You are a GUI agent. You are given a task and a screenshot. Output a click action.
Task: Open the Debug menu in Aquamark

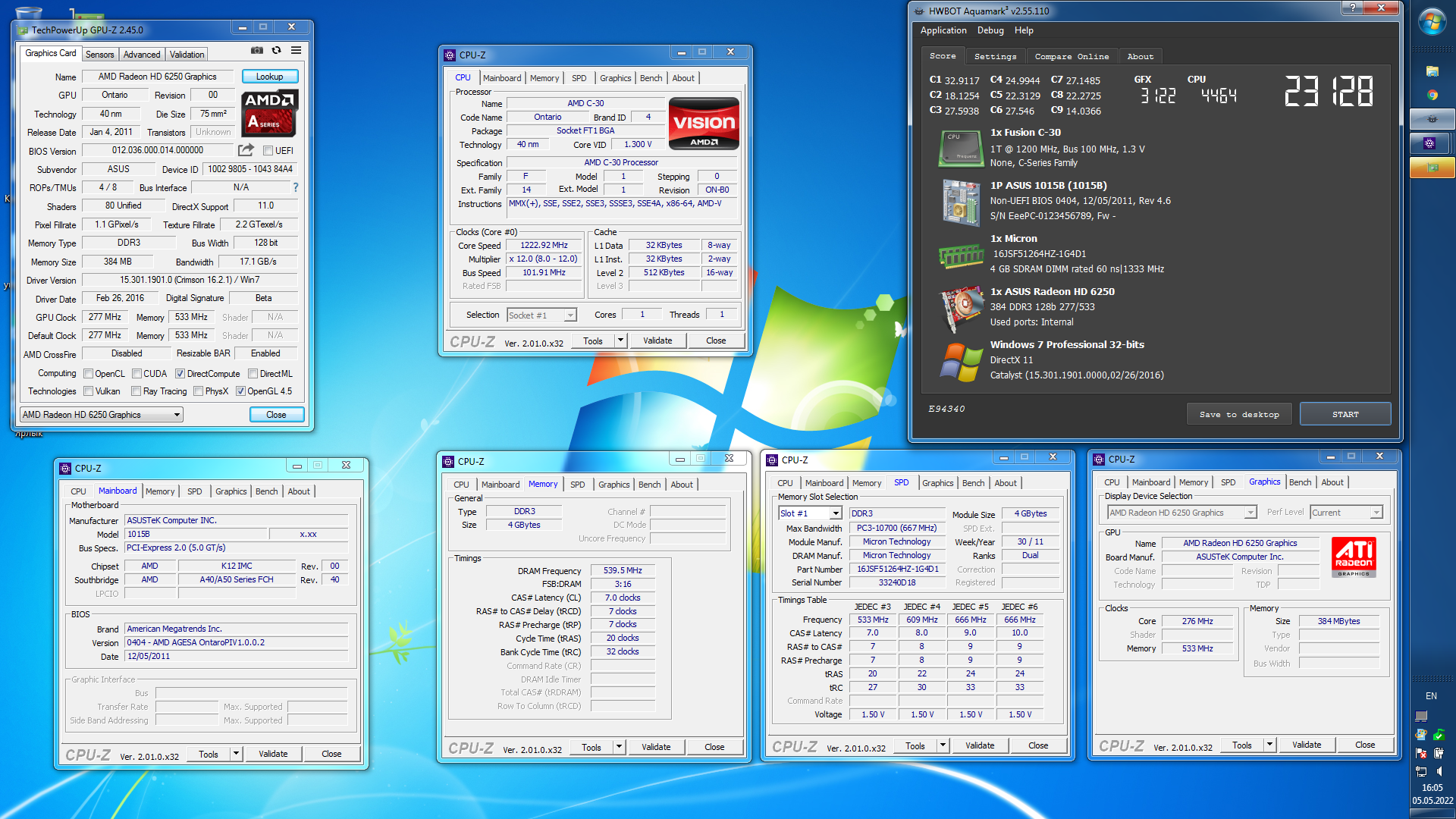(990, 30)
